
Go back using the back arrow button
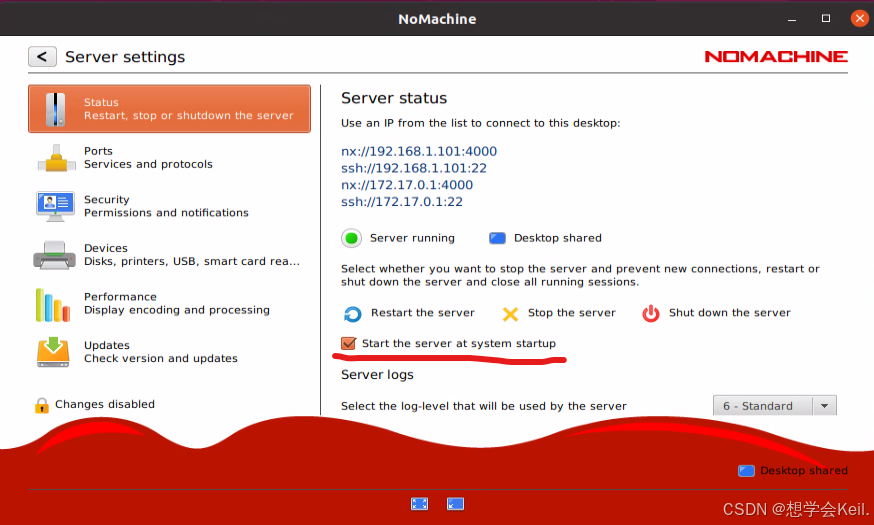pyautogui.click(x=42, y=56)
